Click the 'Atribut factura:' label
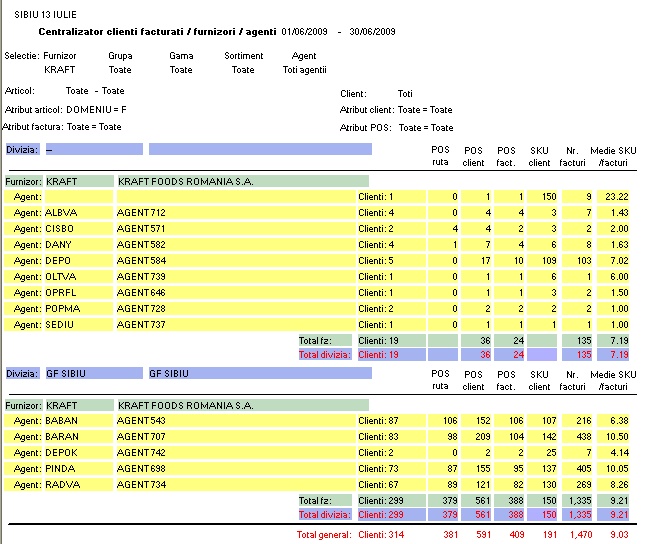Image resolution: width=646 pixels, height=544 pixels. coord(33,127)
